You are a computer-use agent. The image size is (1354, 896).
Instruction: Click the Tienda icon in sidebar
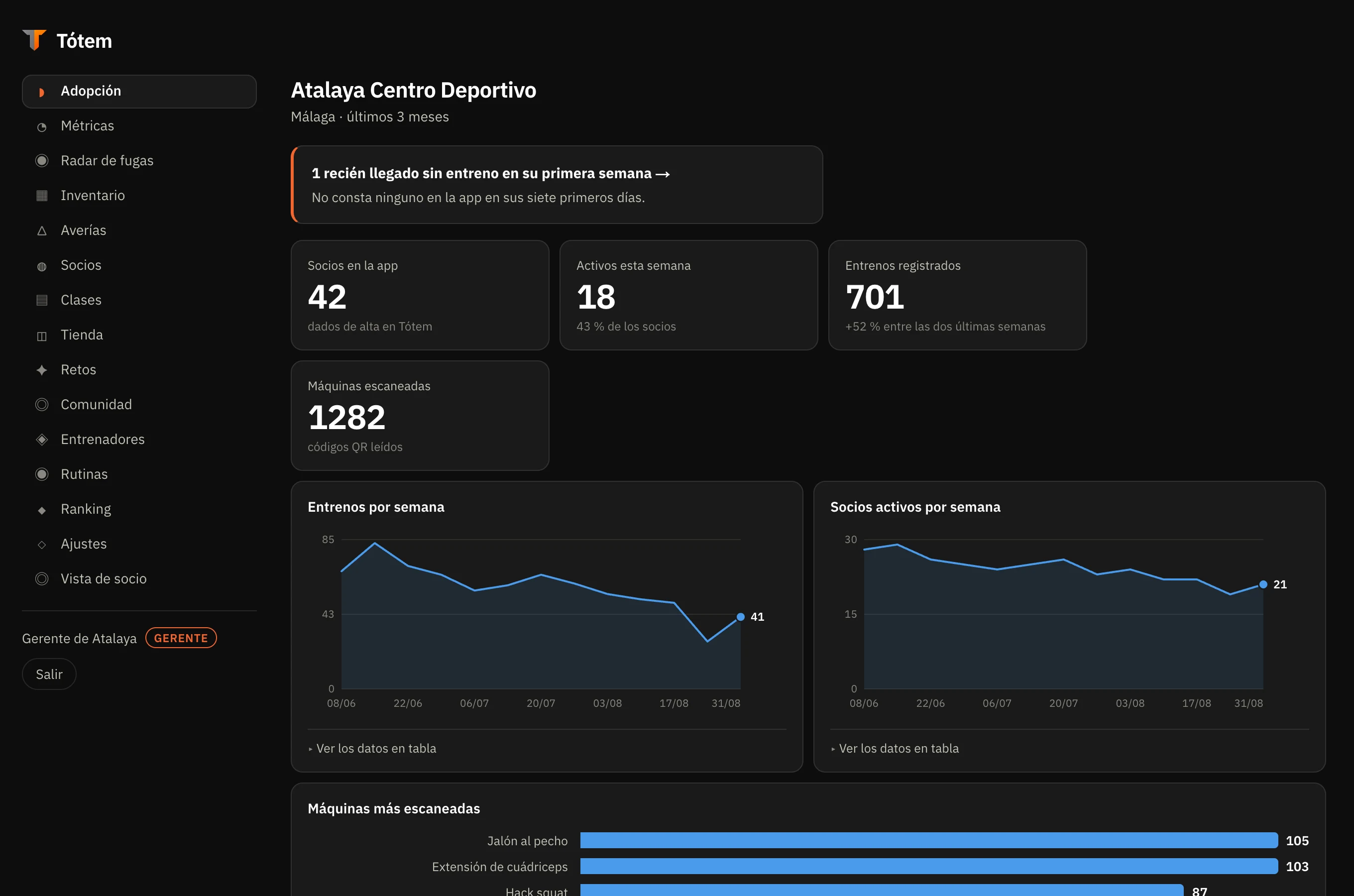(42, 336)
